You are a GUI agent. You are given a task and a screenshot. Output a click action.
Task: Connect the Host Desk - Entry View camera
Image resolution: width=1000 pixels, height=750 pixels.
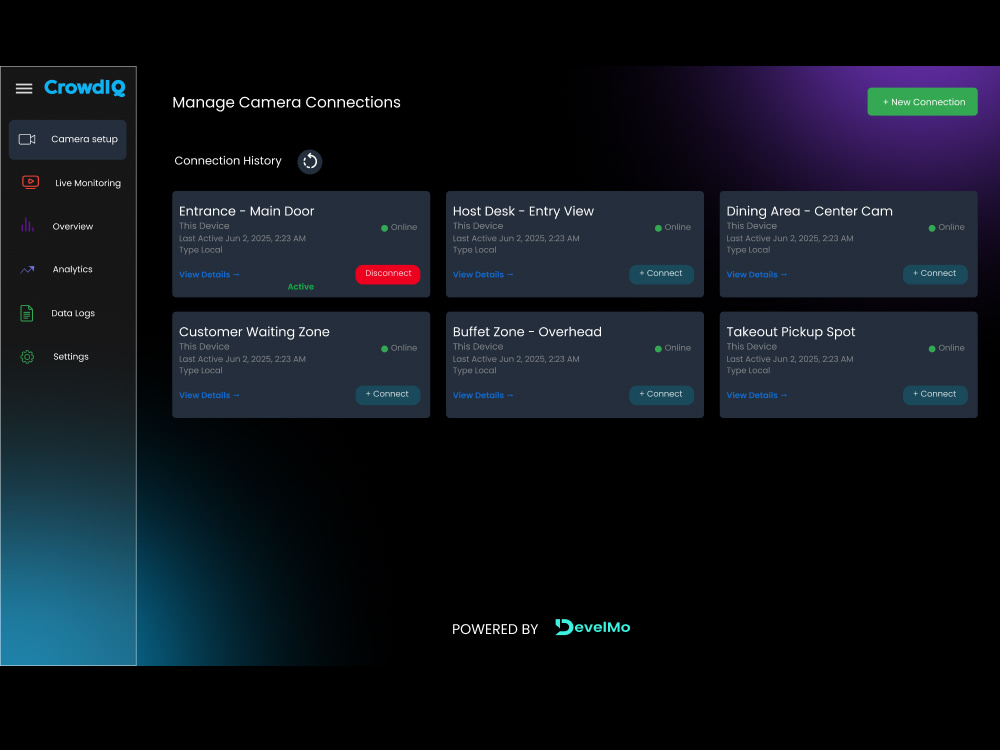[x=661, y=274]
